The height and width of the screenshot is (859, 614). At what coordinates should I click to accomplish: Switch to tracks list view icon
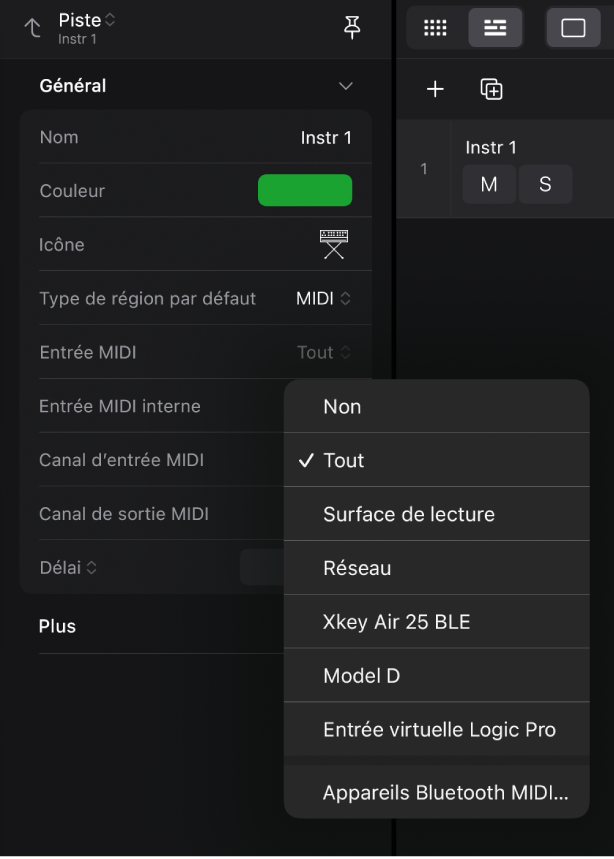click(x=495, y=28)
